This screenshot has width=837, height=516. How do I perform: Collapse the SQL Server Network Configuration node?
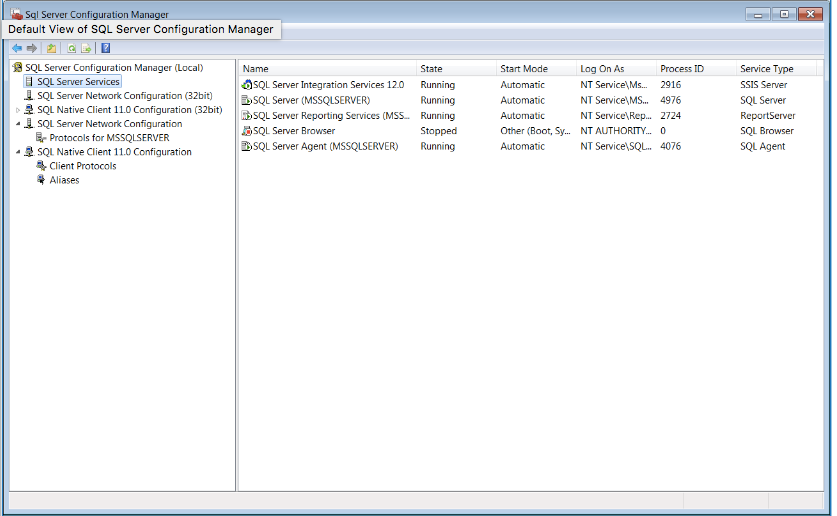[18, 124]
